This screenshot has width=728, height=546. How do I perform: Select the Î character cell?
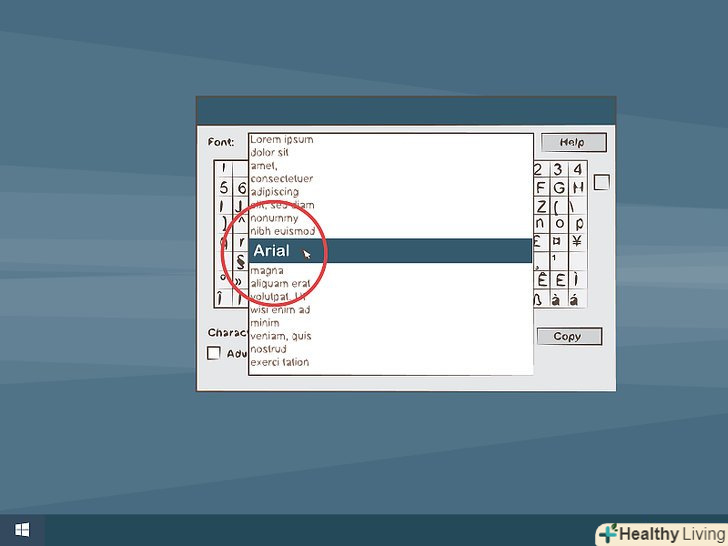(x=221, y=298)
